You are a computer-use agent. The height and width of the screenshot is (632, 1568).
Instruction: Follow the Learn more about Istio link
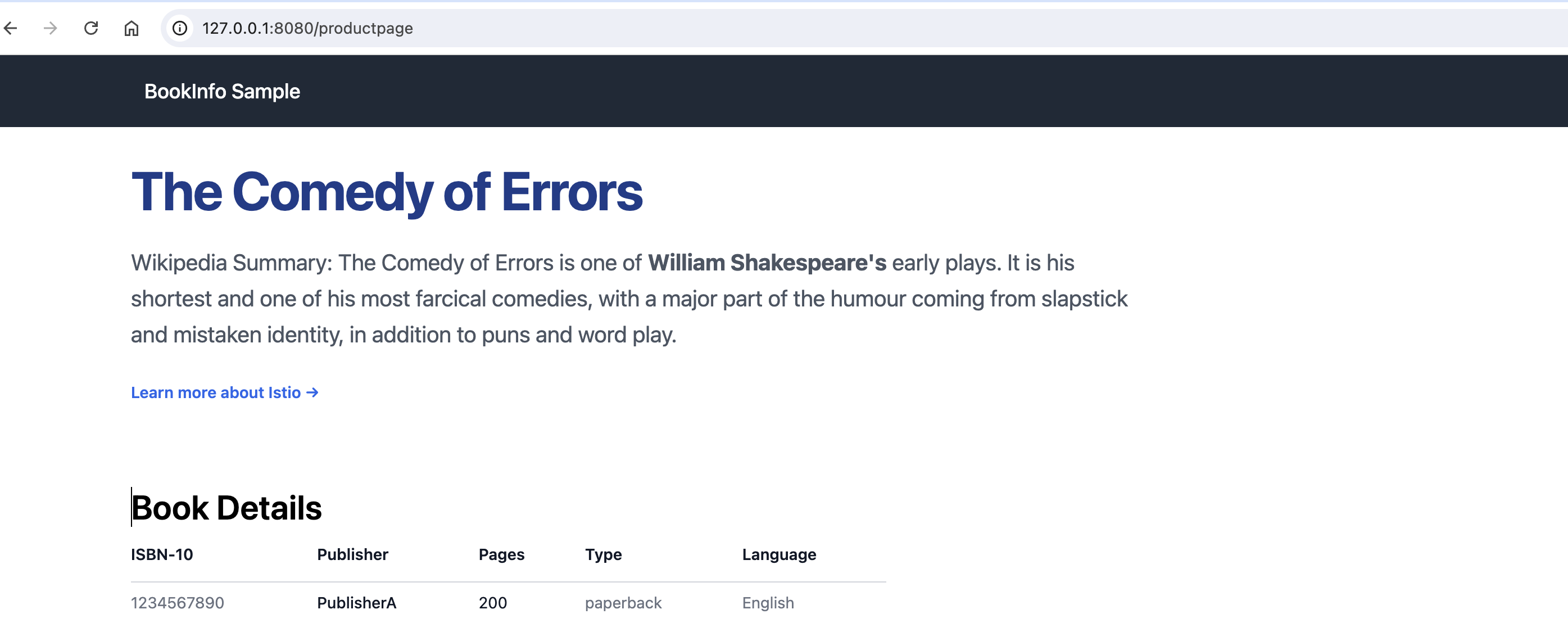point(225,392)
